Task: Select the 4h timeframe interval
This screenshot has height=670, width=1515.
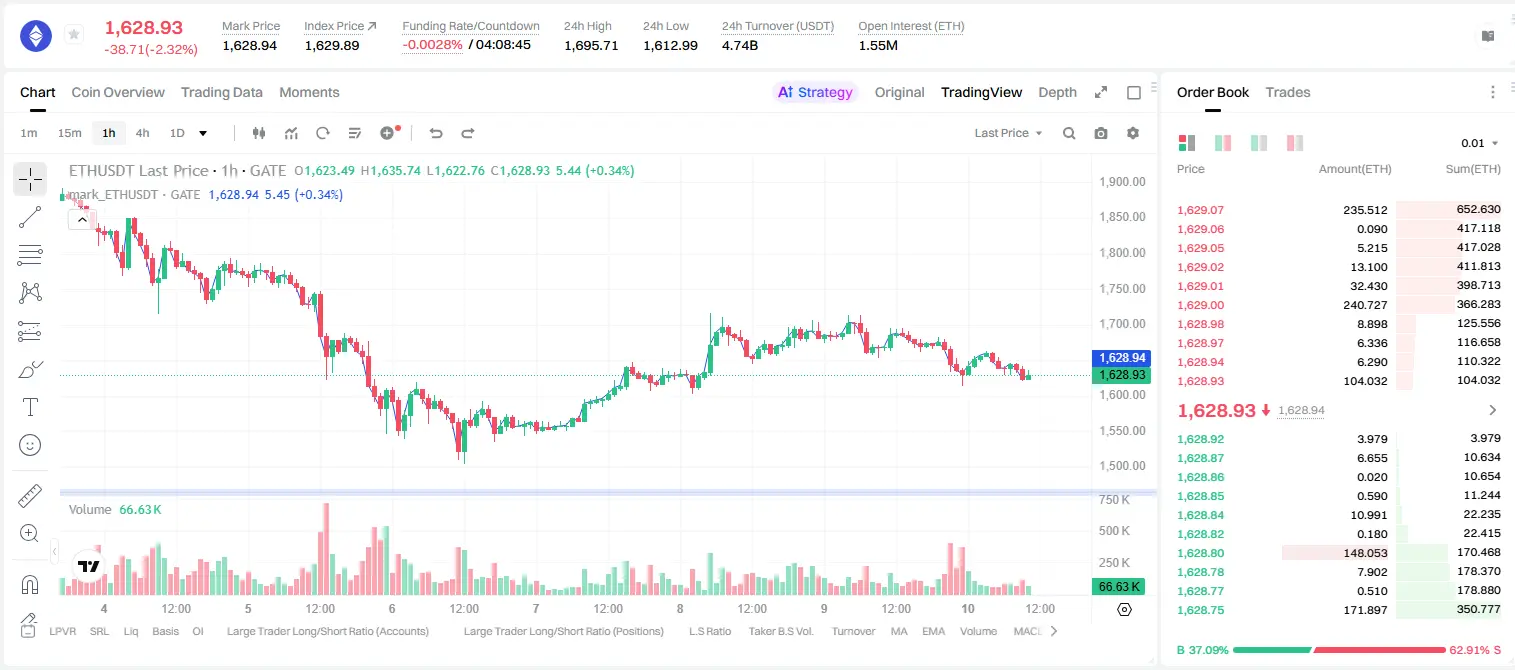Action: pos(142,133)
